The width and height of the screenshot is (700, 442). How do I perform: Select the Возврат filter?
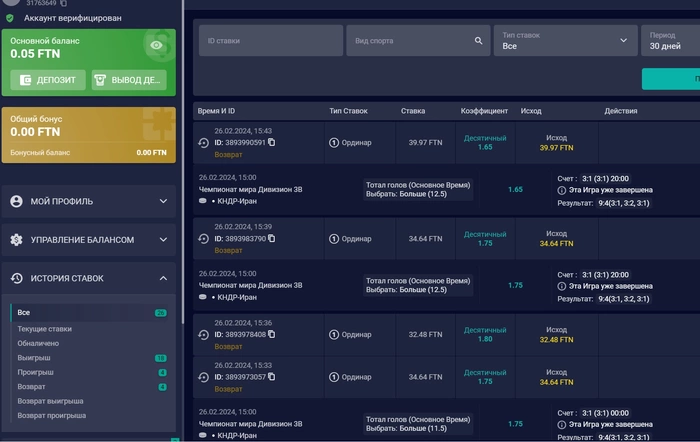31,386
